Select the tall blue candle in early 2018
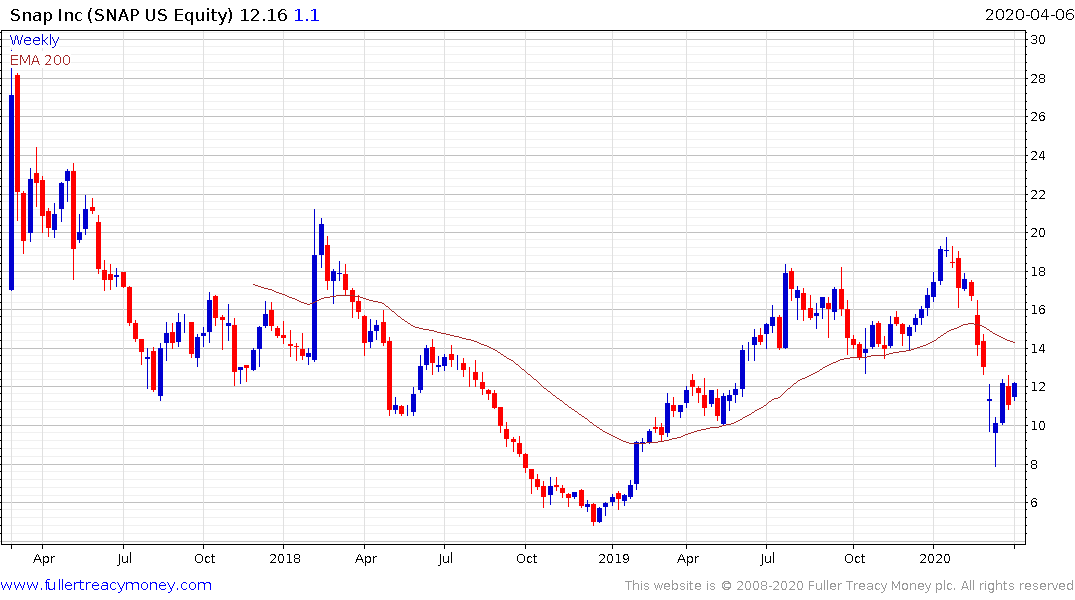Screen dimensions: 1075x600 point(315,307)
